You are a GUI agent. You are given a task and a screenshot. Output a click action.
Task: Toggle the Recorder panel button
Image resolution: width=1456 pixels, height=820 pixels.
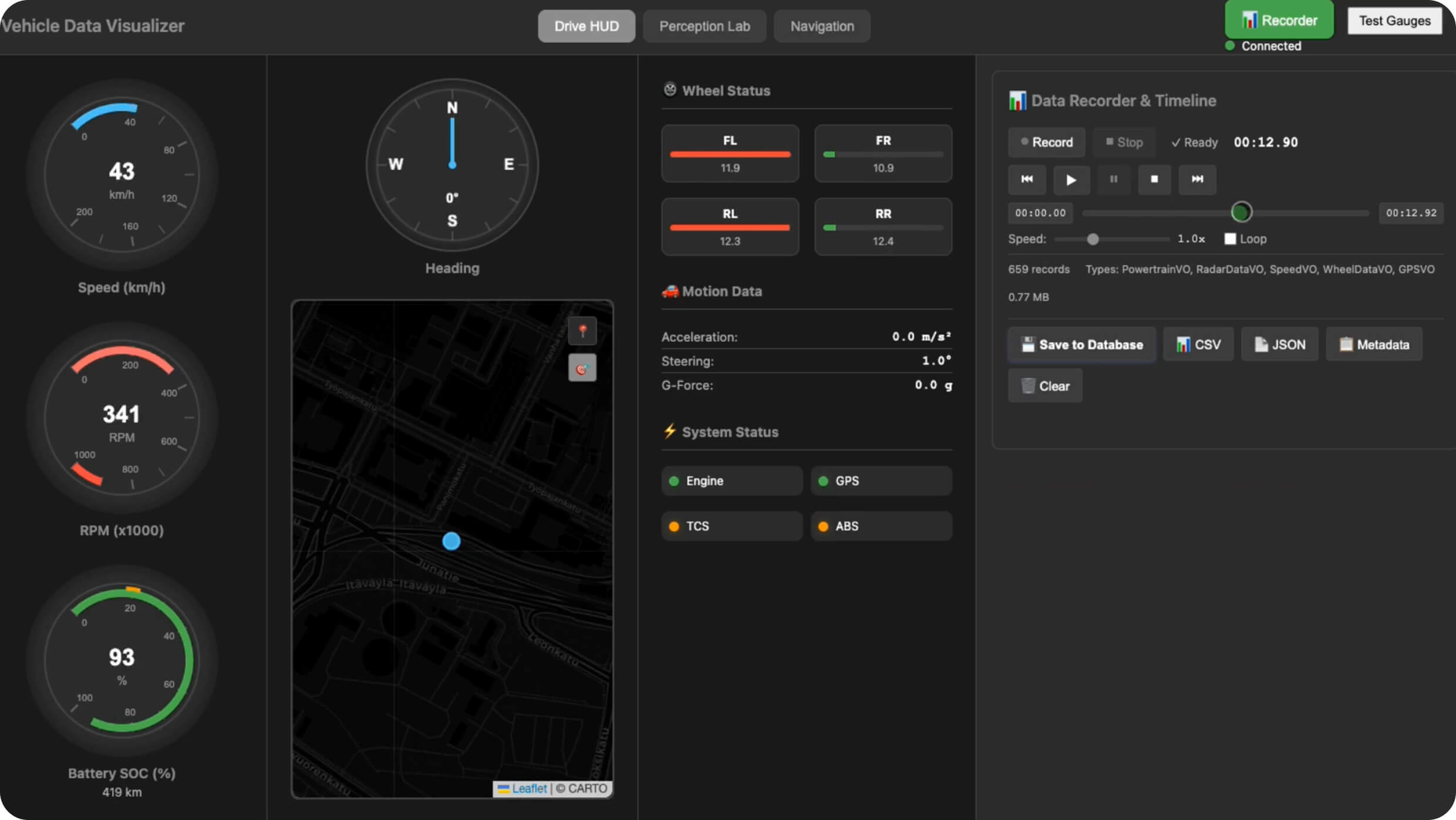(1279, 21)
